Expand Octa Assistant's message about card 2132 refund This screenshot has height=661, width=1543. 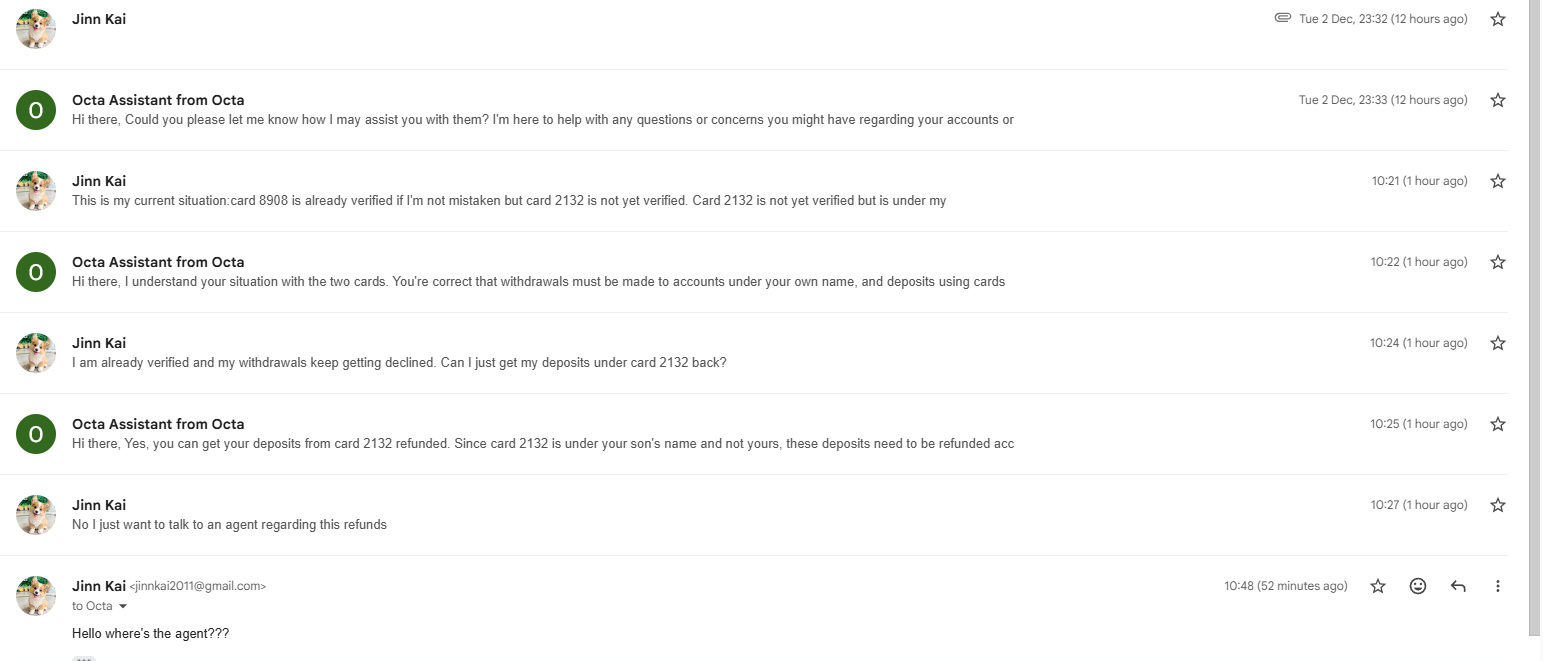[543, 443]
